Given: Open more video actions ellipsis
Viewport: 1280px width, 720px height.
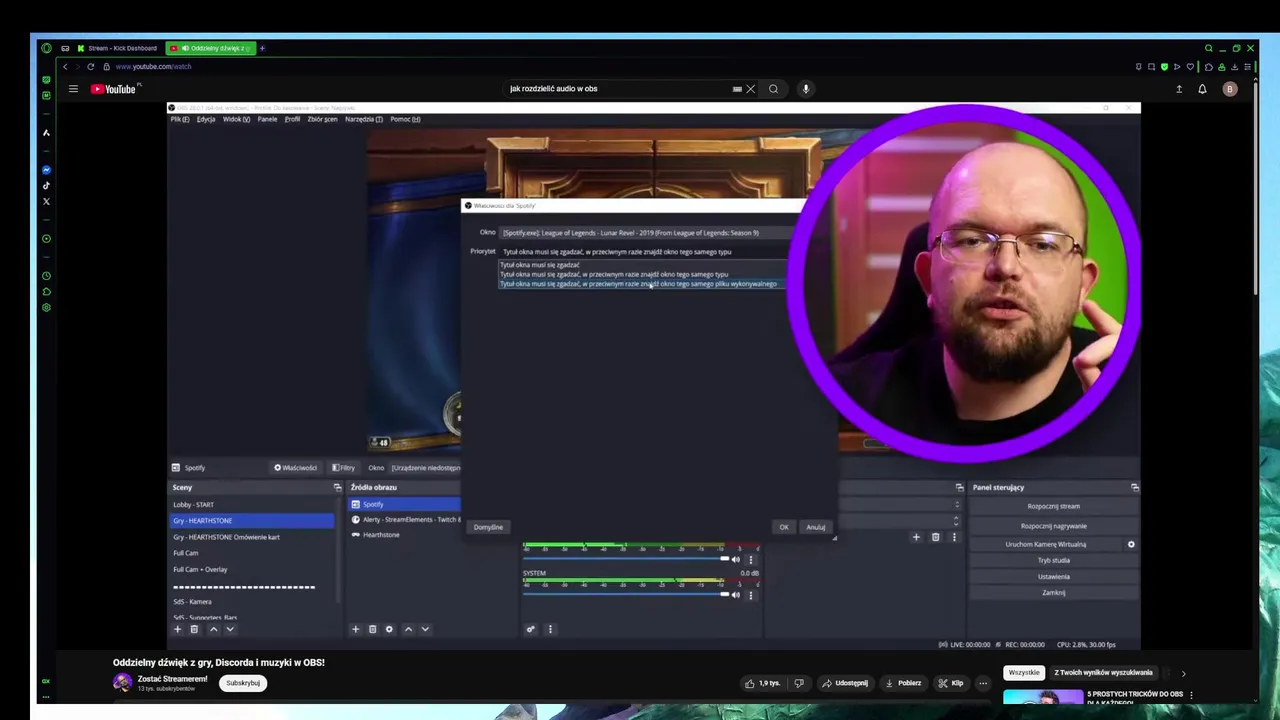Looking at the screenshot, I should [983, 683].
